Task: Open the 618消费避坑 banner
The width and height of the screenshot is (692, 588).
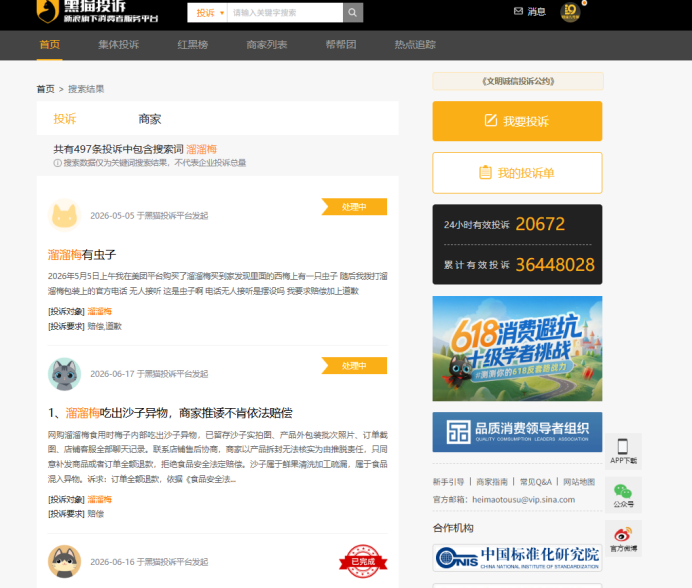Action: click(x=517, y=348)
